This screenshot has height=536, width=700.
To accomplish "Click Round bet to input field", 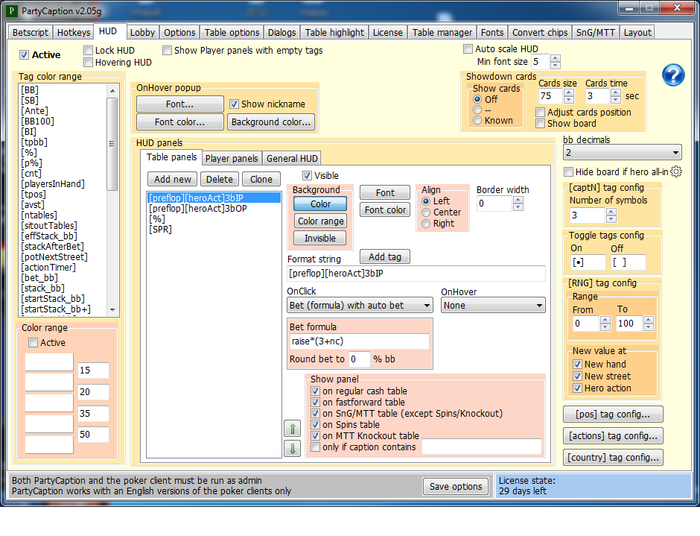I will pos(359,359).
